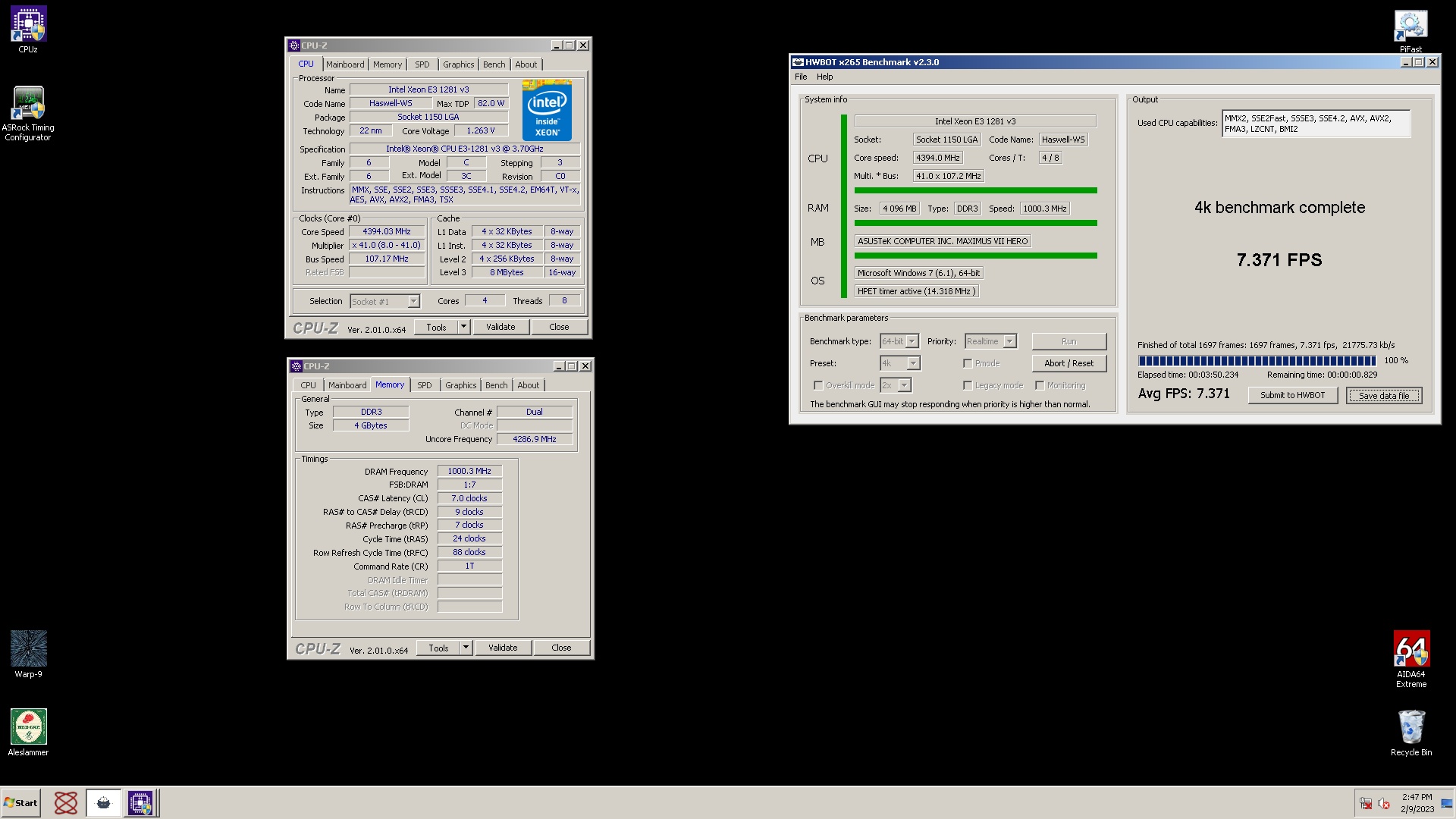Screen dimensions: 1456x819
Task: Launch AIDA64 Extreme from desktop
Action: [x=1411, y=658]
